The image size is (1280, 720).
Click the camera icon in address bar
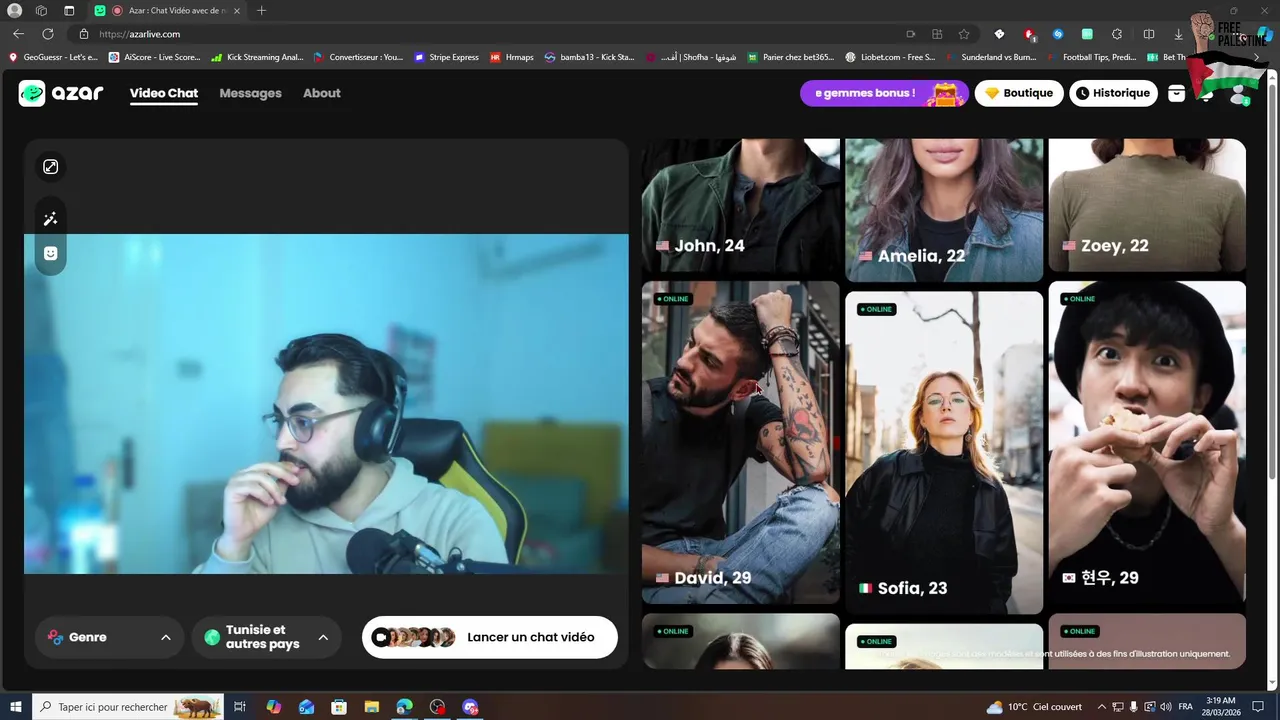tap(910, 34)
